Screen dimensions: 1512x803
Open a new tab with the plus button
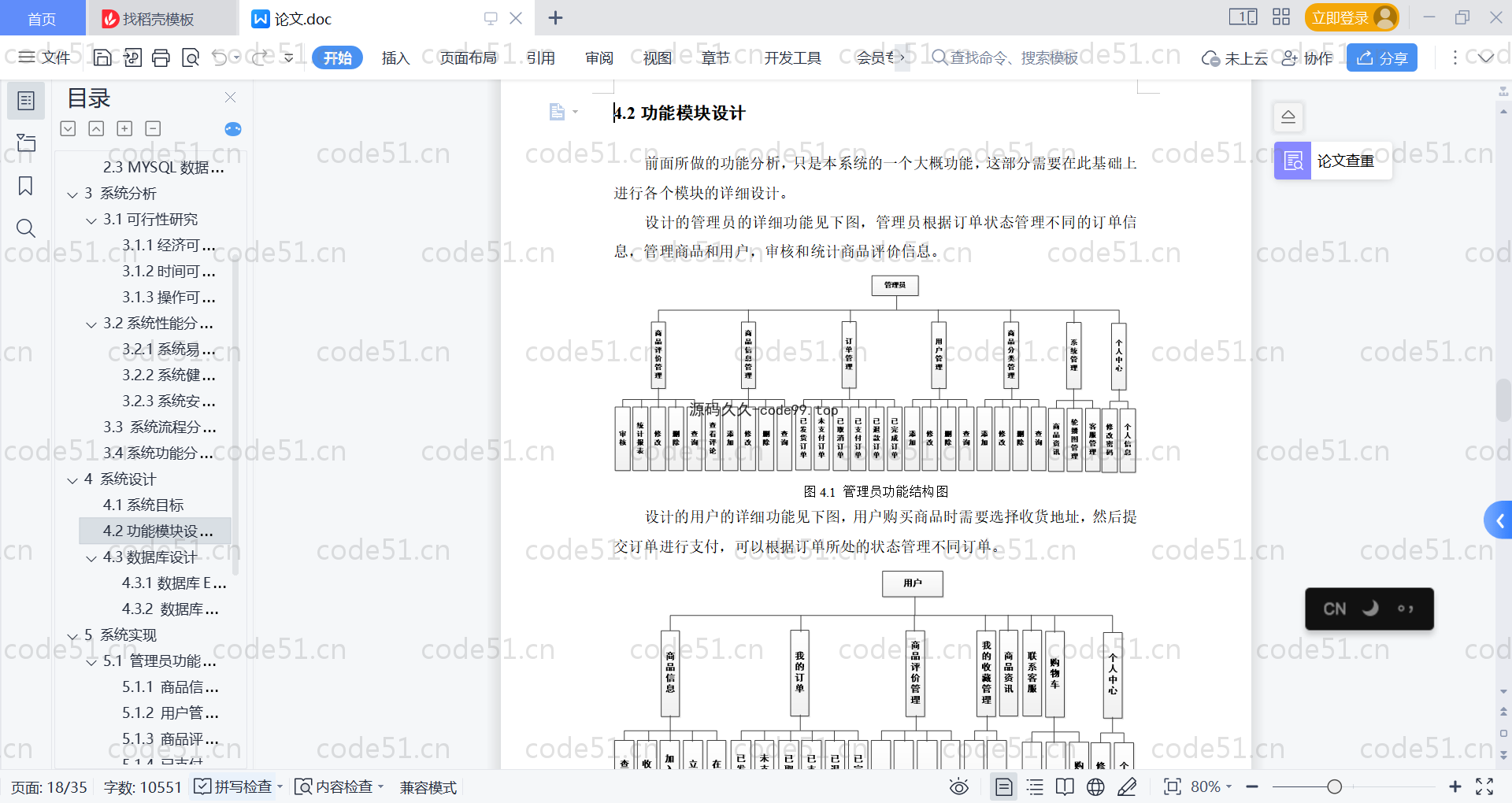click(x=555, y=17)
